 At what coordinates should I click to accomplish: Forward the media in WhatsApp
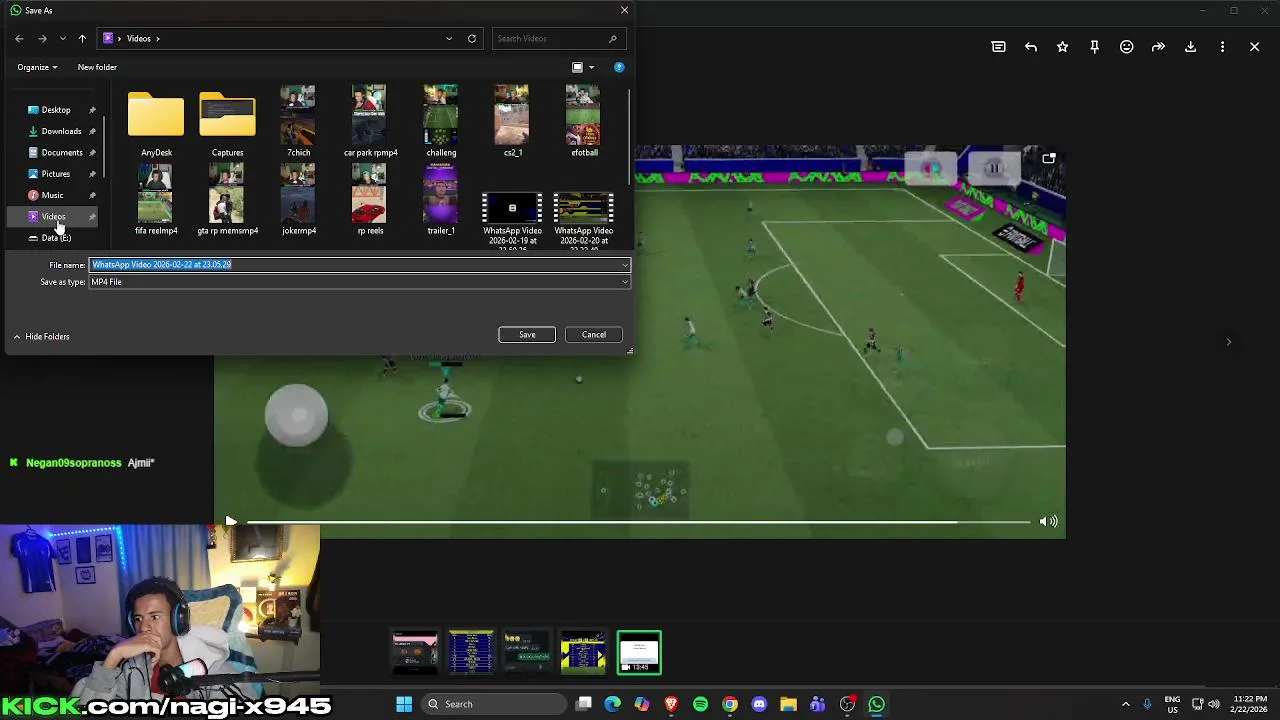click(x=1158, y=47)
